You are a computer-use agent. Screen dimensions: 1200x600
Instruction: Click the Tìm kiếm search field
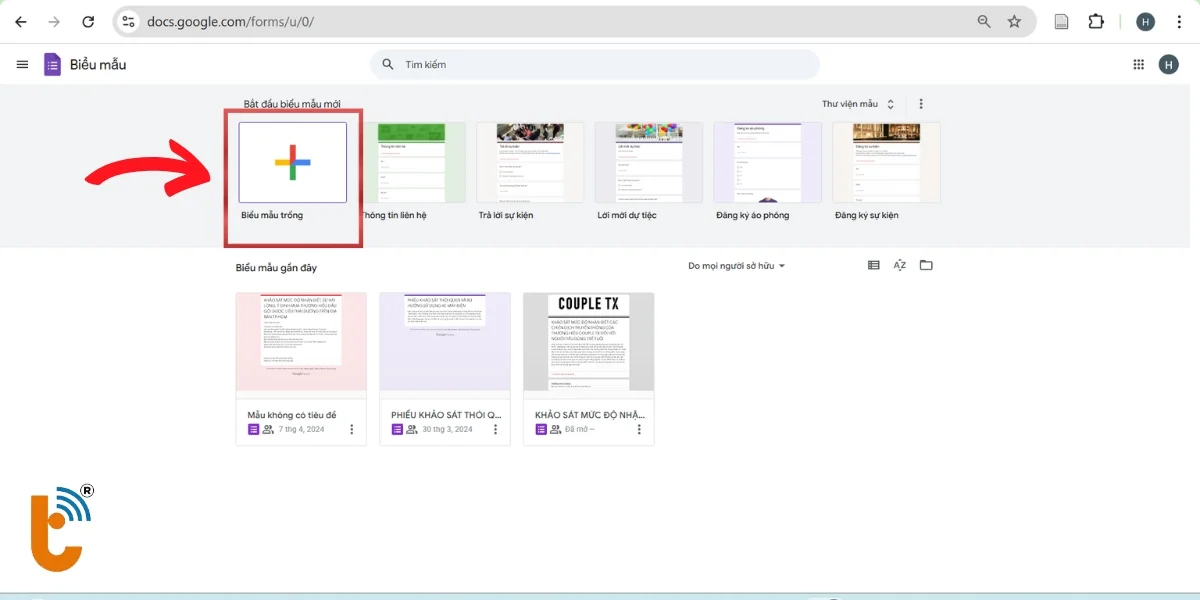point(600,65)
